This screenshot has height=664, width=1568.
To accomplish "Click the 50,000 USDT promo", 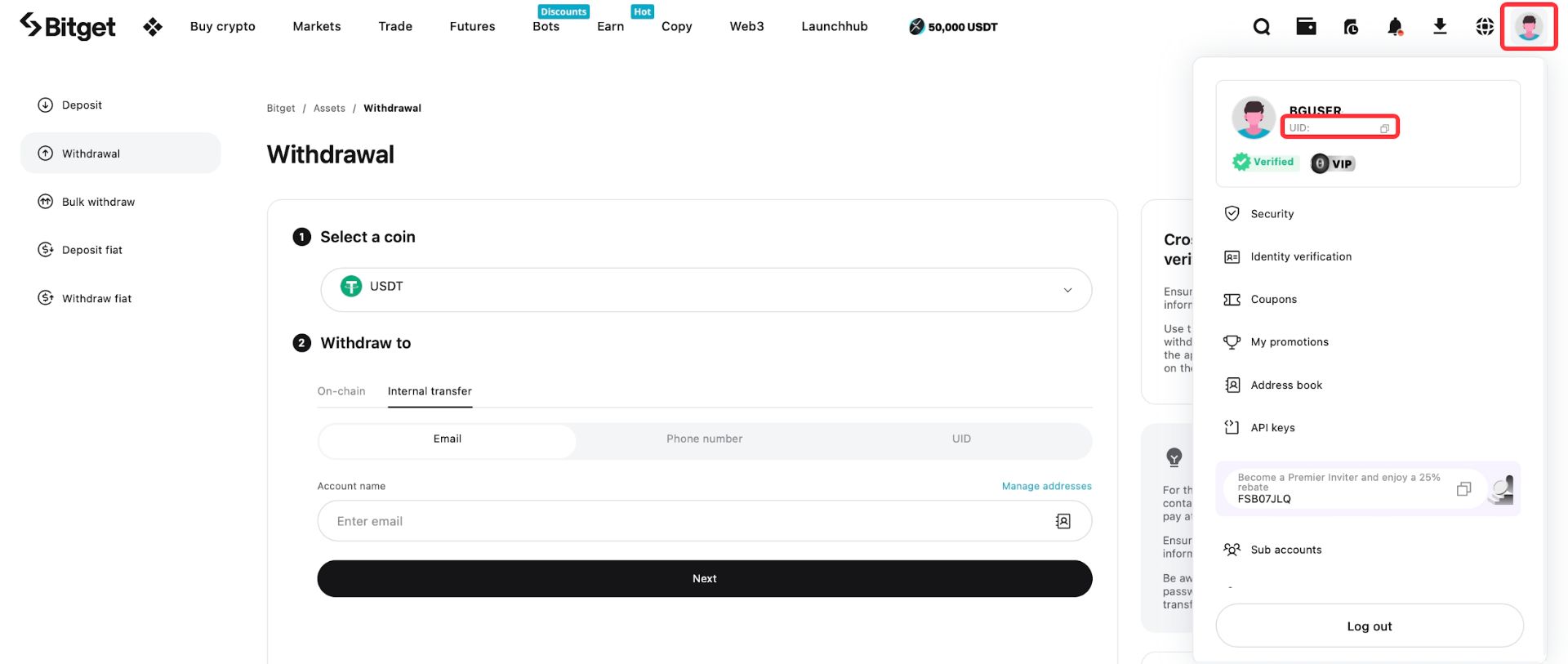I will click(953, 27).
